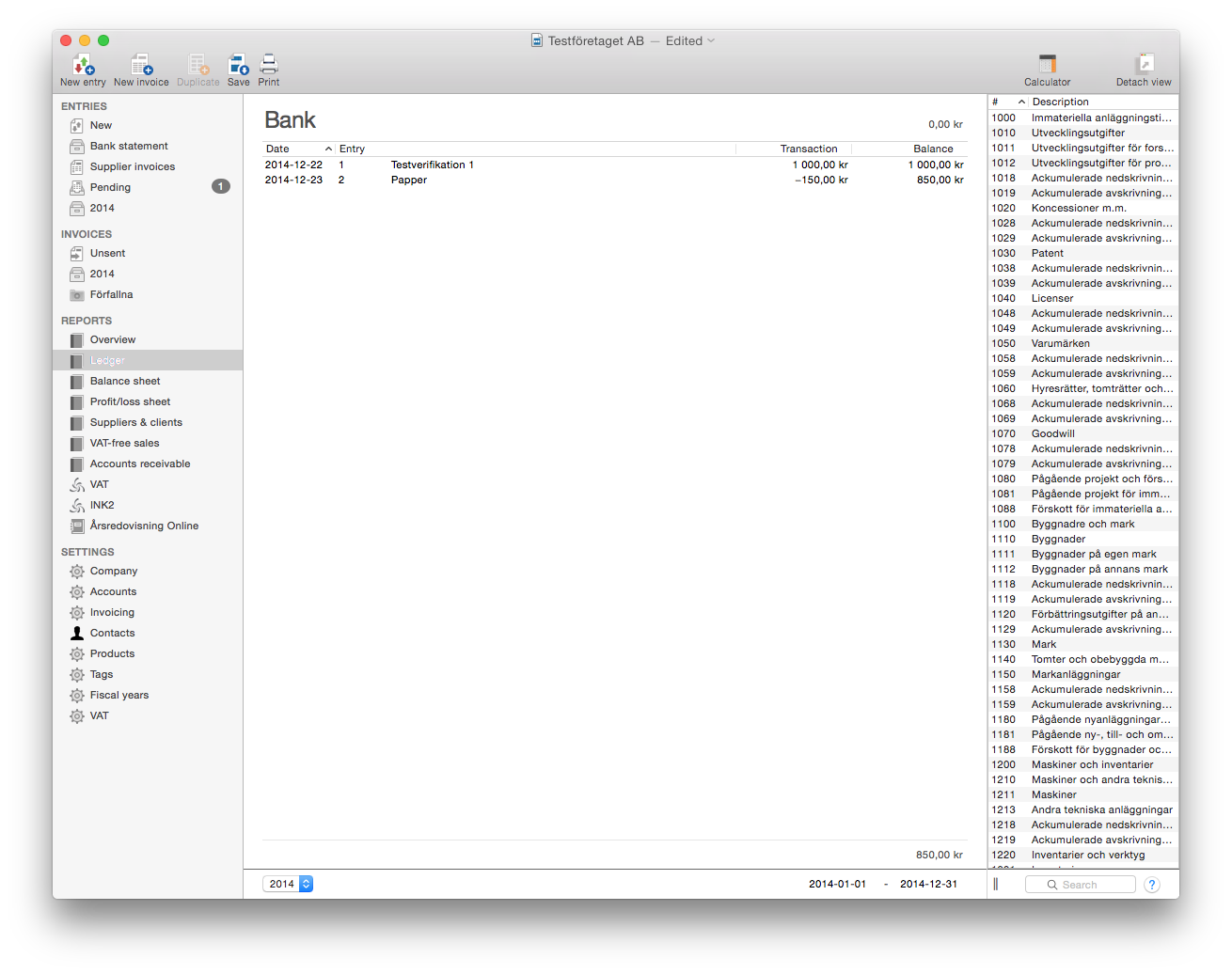The height and width of the screenshot is (974, 1232).
Task: Click the Balance column header
Action: pos(909,149)
